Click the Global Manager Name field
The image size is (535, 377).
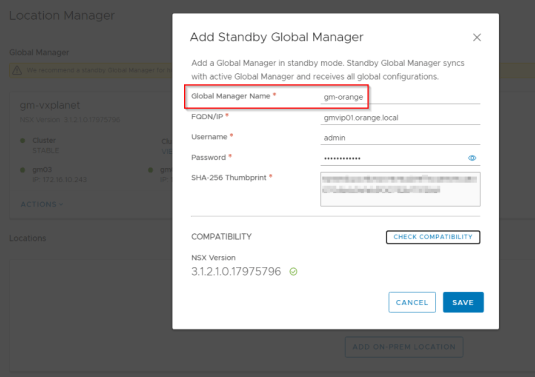tap(400, 97)
